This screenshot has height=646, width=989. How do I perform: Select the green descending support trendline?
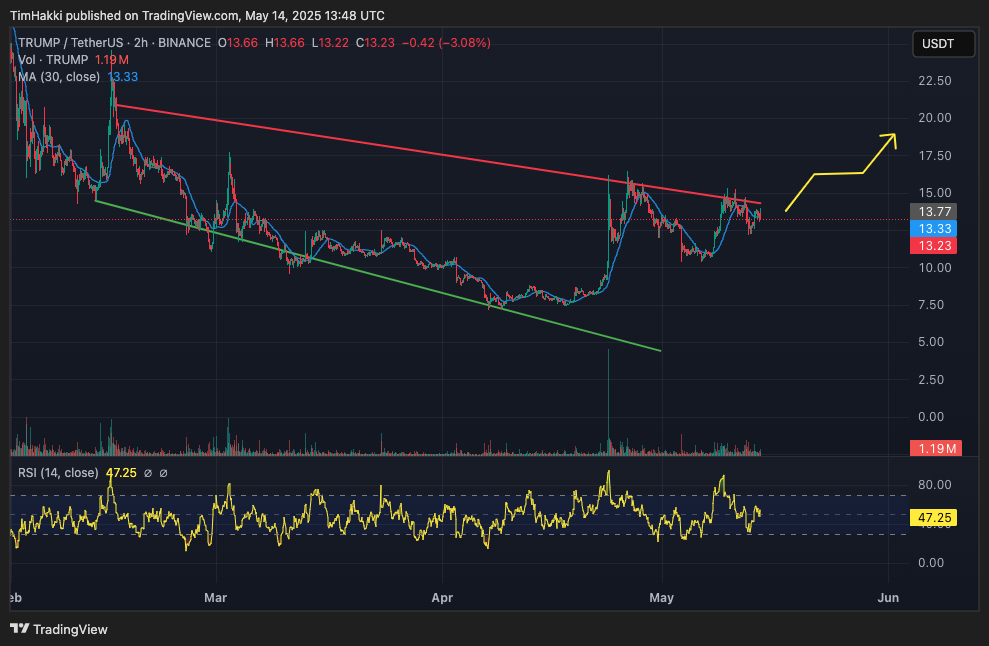[378, 276]
